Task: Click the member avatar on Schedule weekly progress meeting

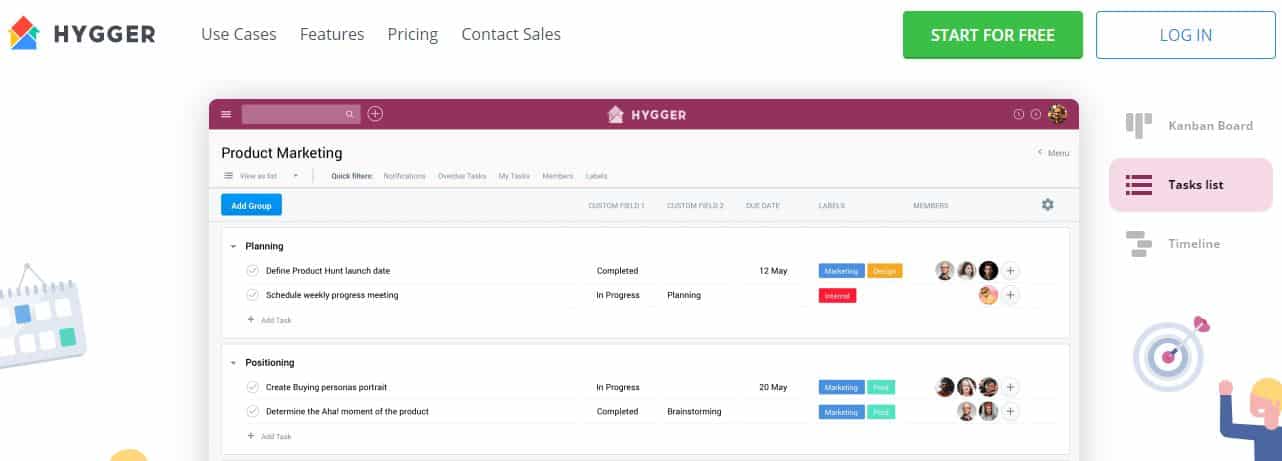Action: point(988,295)
